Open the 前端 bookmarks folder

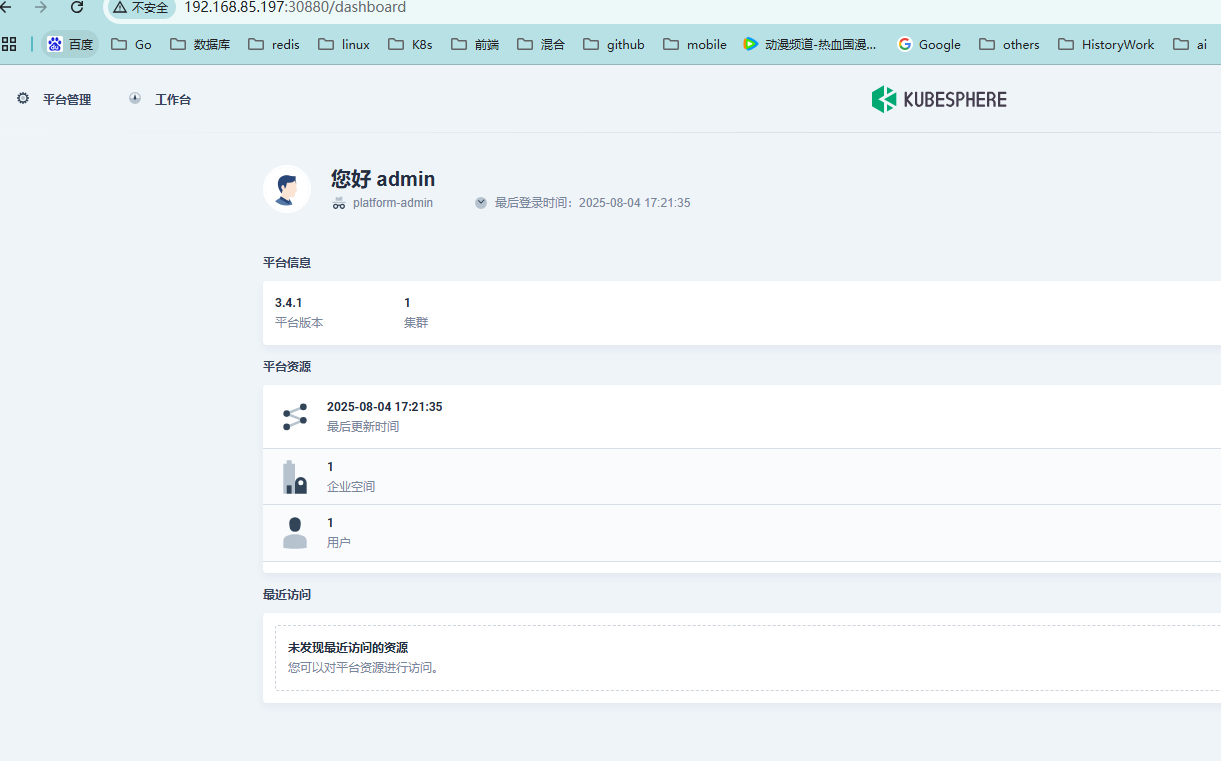(x=475, y=44)
